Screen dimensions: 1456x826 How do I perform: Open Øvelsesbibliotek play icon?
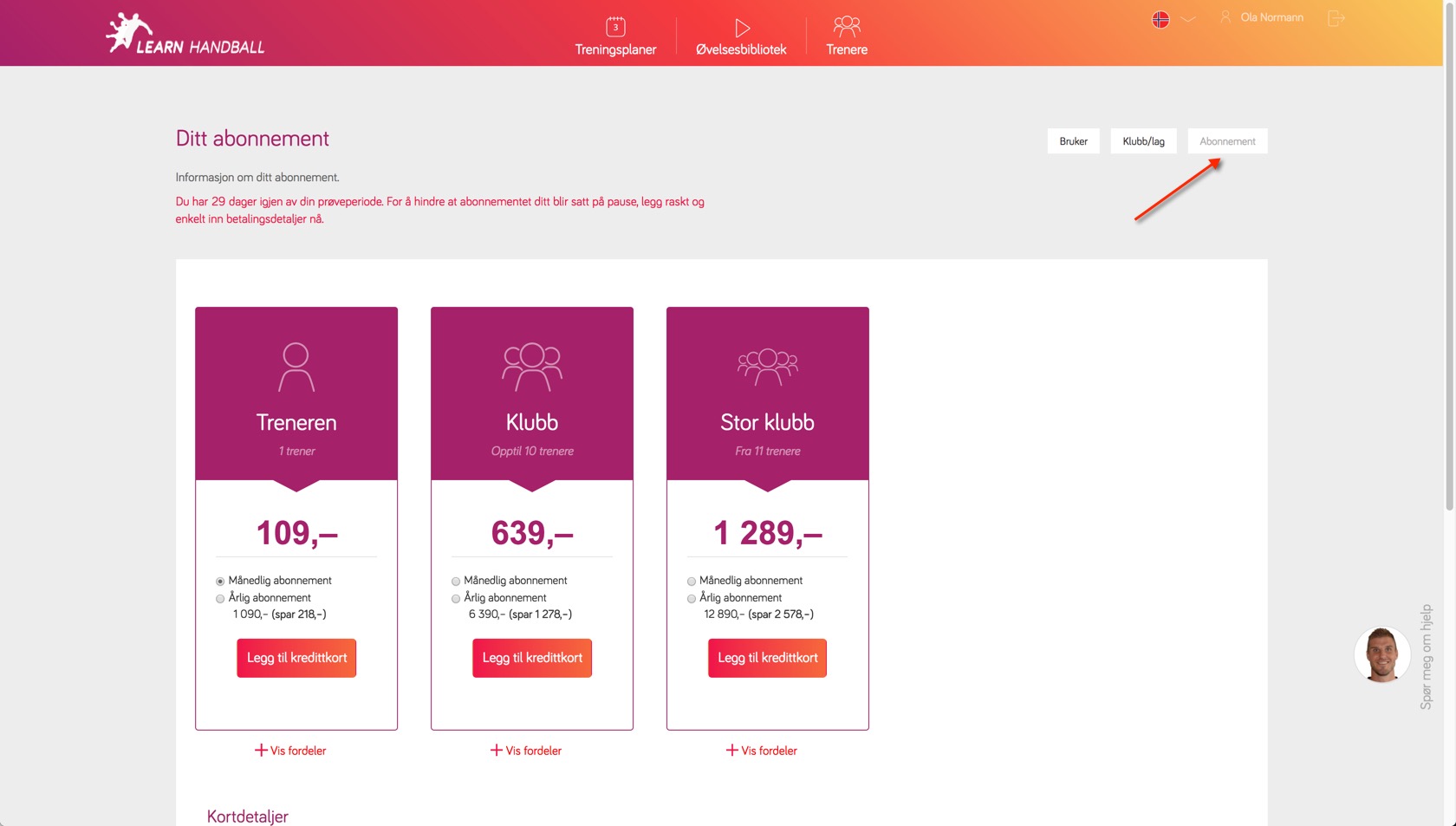(741, 28)
